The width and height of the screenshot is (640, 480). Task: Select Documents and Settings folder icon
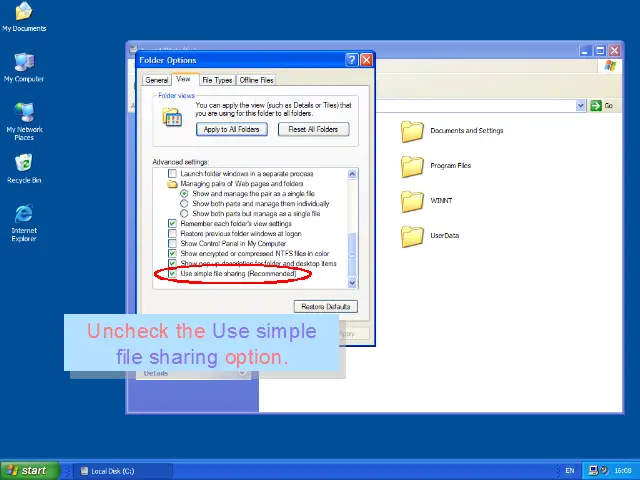tap(412, 131)
